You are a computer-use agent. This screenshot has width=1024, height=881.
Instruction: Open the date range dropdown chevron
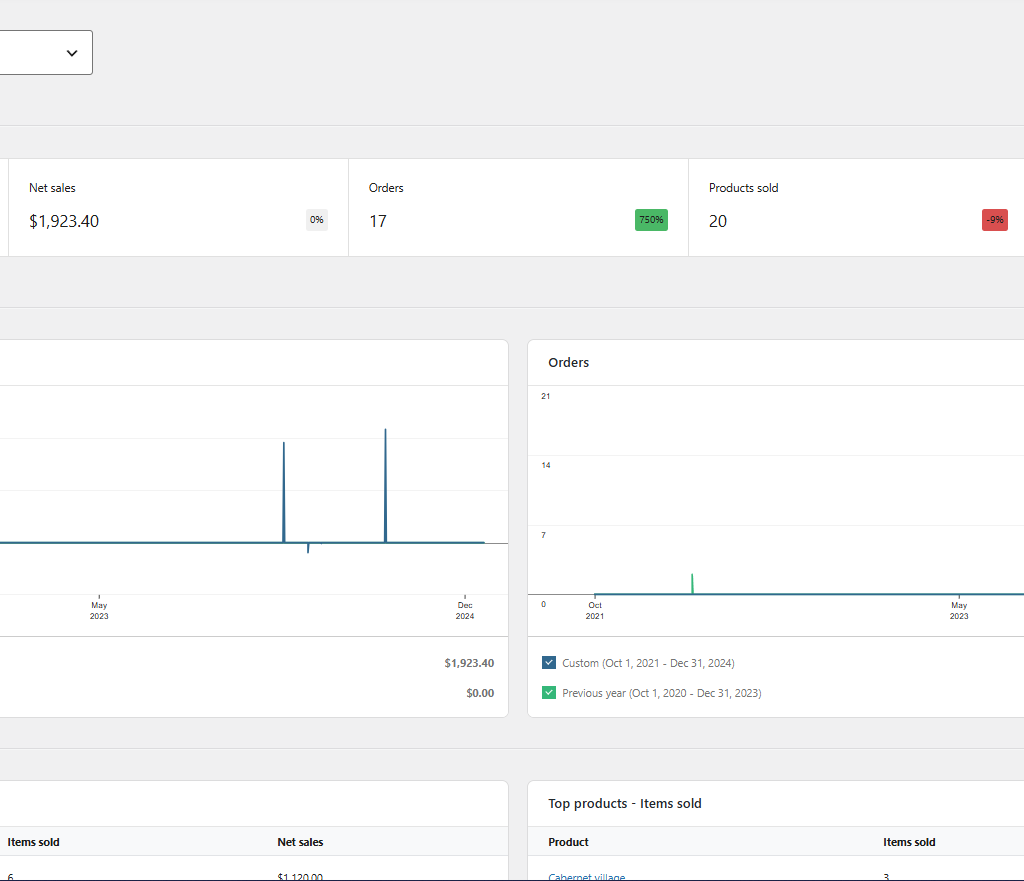click(x=72, y=53)
